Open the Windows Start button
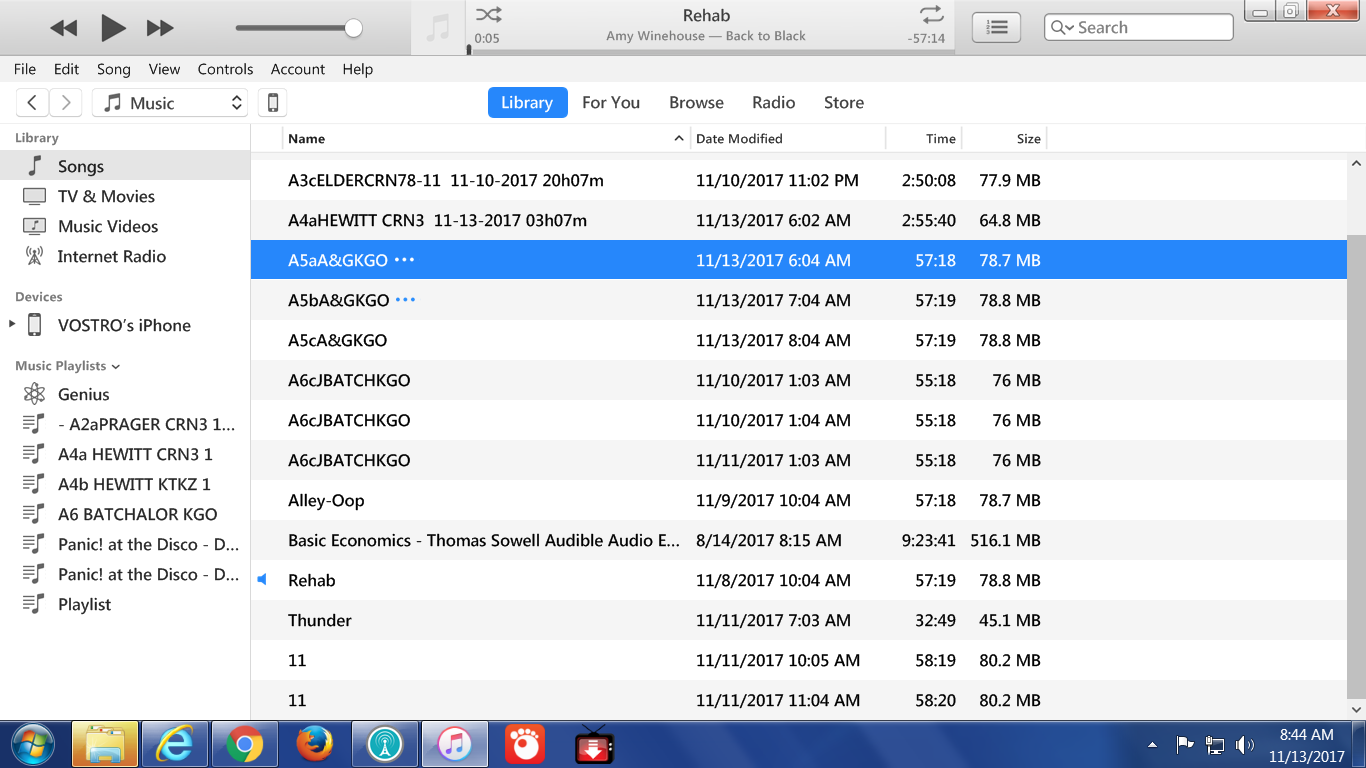Image resolution: width=1366 pixels, height=768 pixels. click(x=32, y=744)
